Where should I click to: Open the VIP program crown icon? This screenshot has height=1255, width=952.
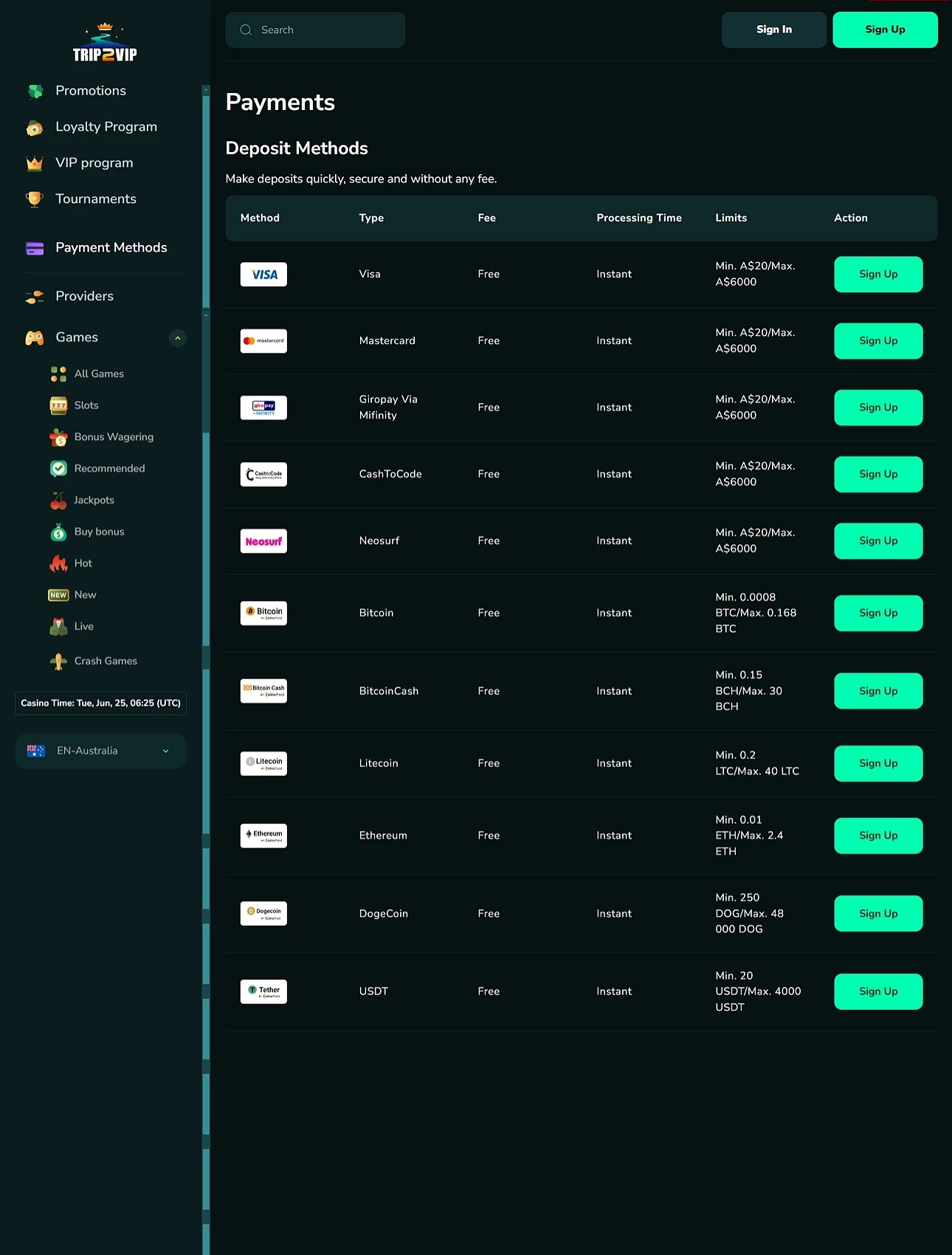click(35, 163)
